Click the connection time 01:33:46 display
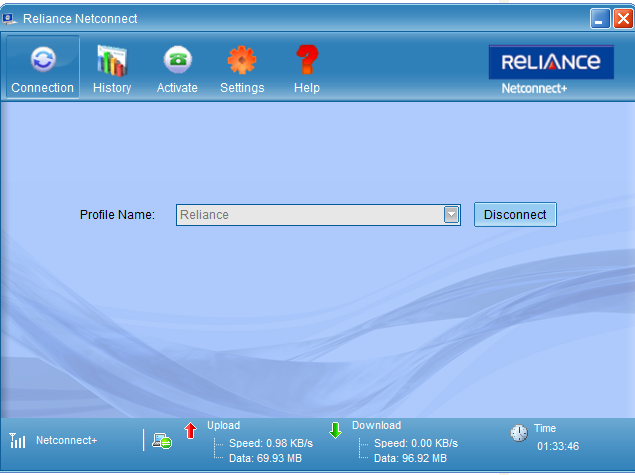Viewport: 635px width, 475px height. coord(557,447)
